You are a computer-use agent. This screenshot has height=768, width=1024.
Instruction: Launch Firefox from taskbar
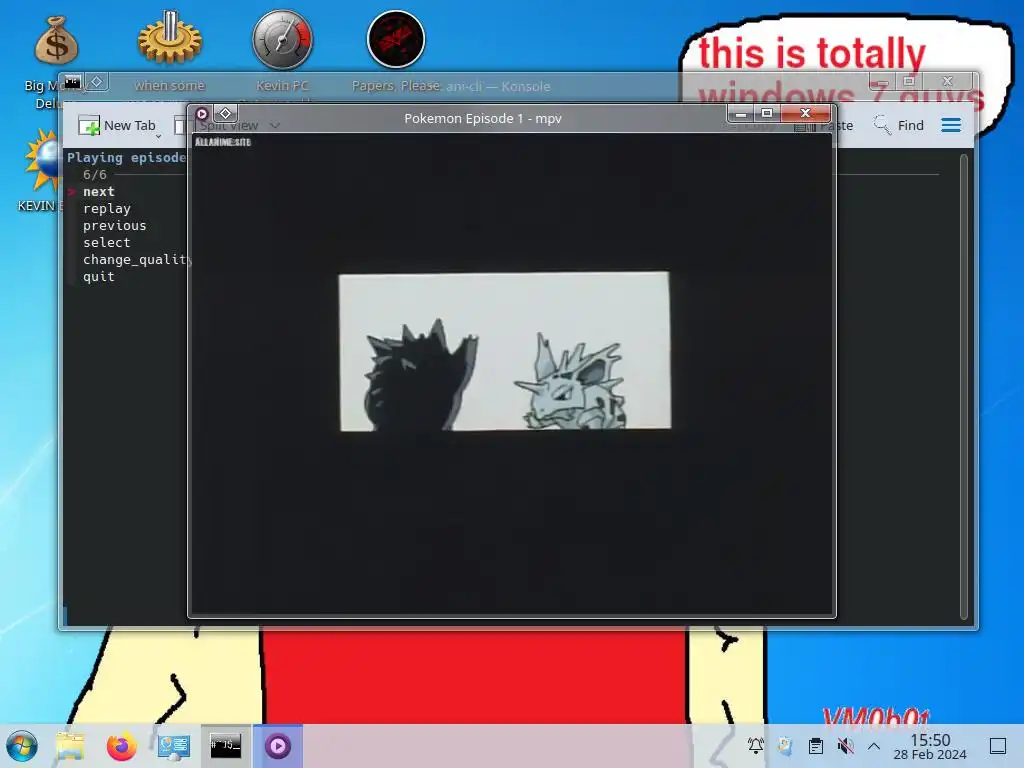click(121, 746)
